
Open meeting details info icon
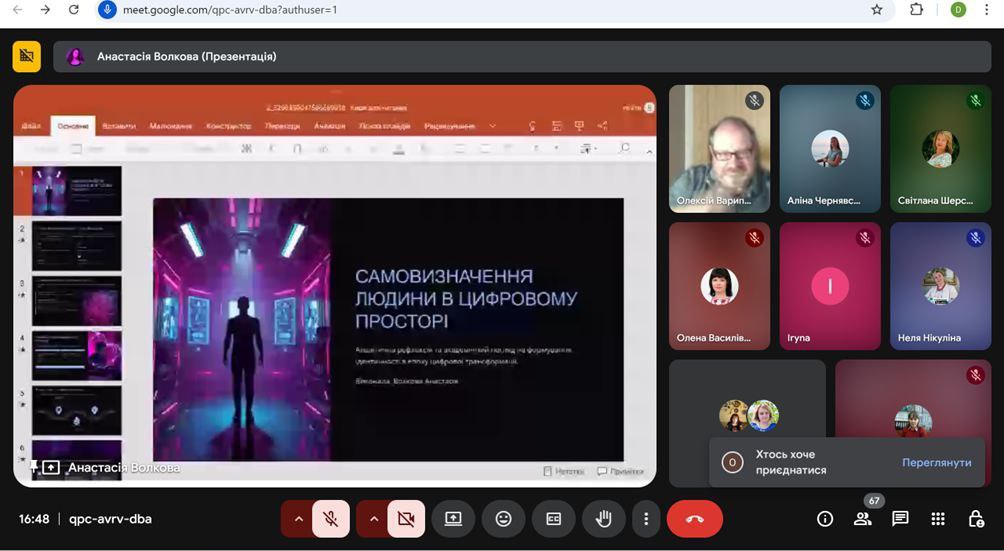click(825, 519)
